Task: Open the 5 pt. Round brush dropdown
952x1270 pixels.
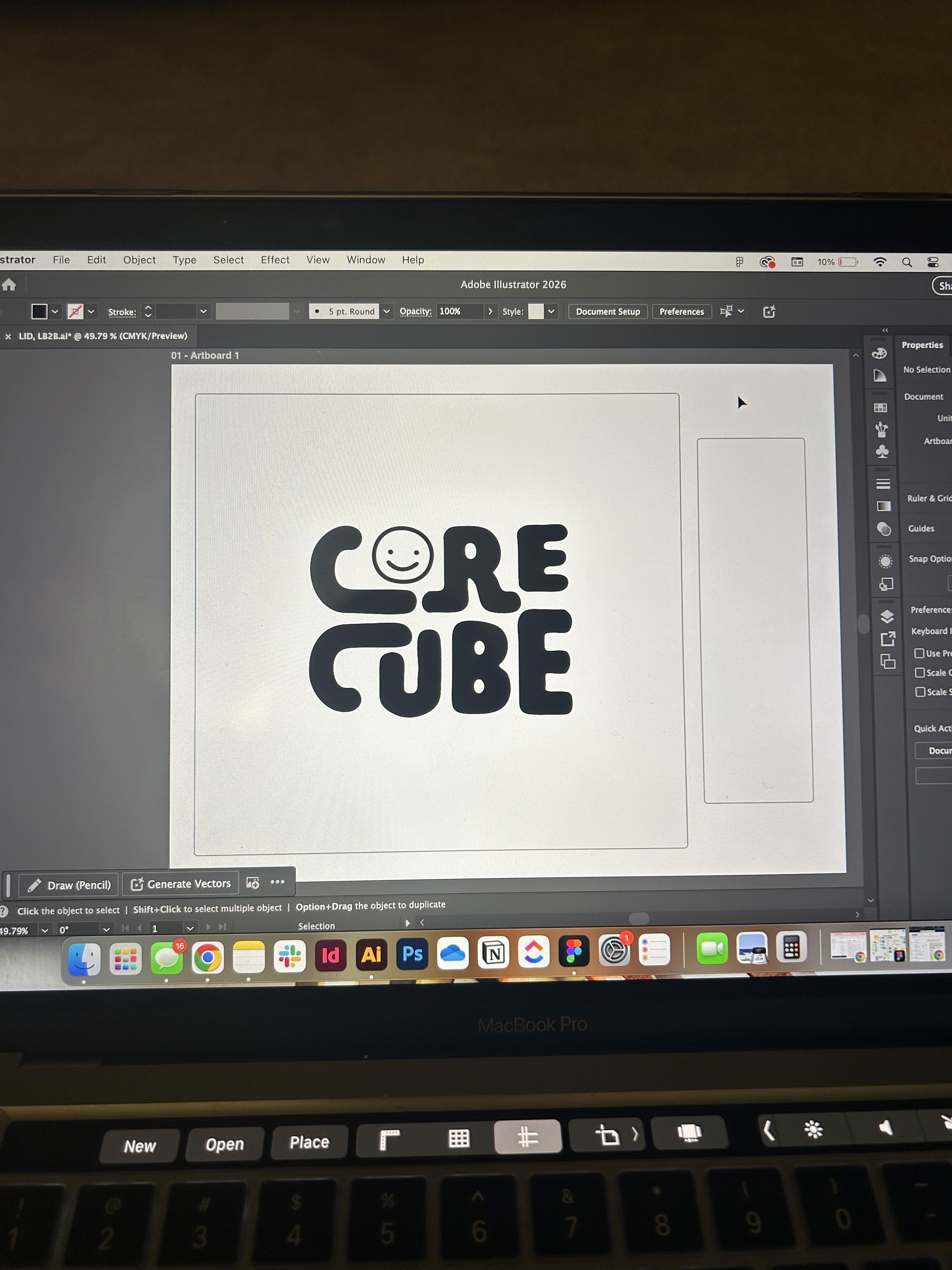Action: click(387, 311)
